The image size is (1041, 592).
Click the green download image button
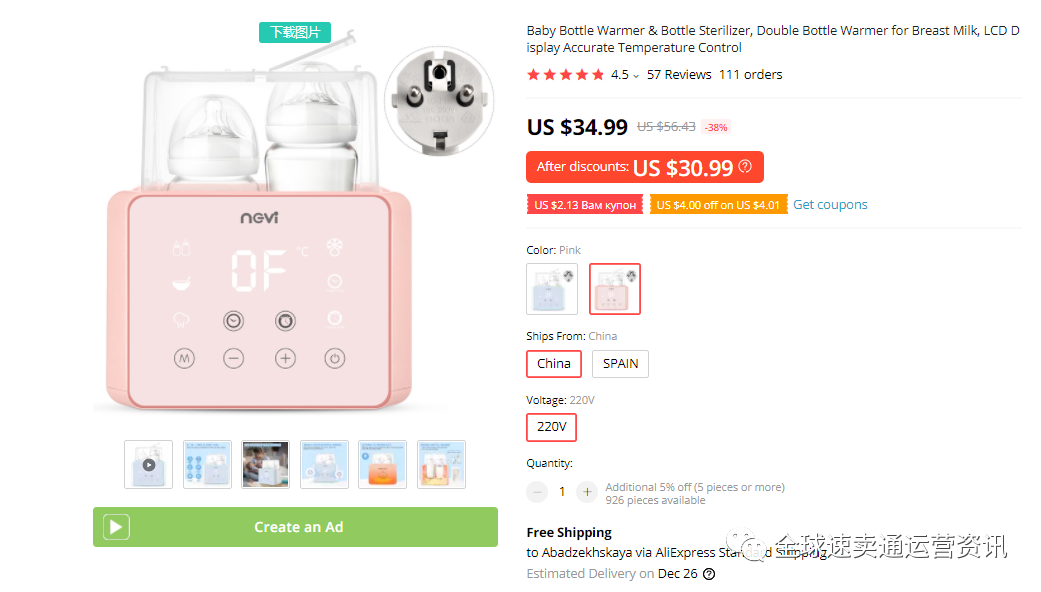click(x=295, y=32)
